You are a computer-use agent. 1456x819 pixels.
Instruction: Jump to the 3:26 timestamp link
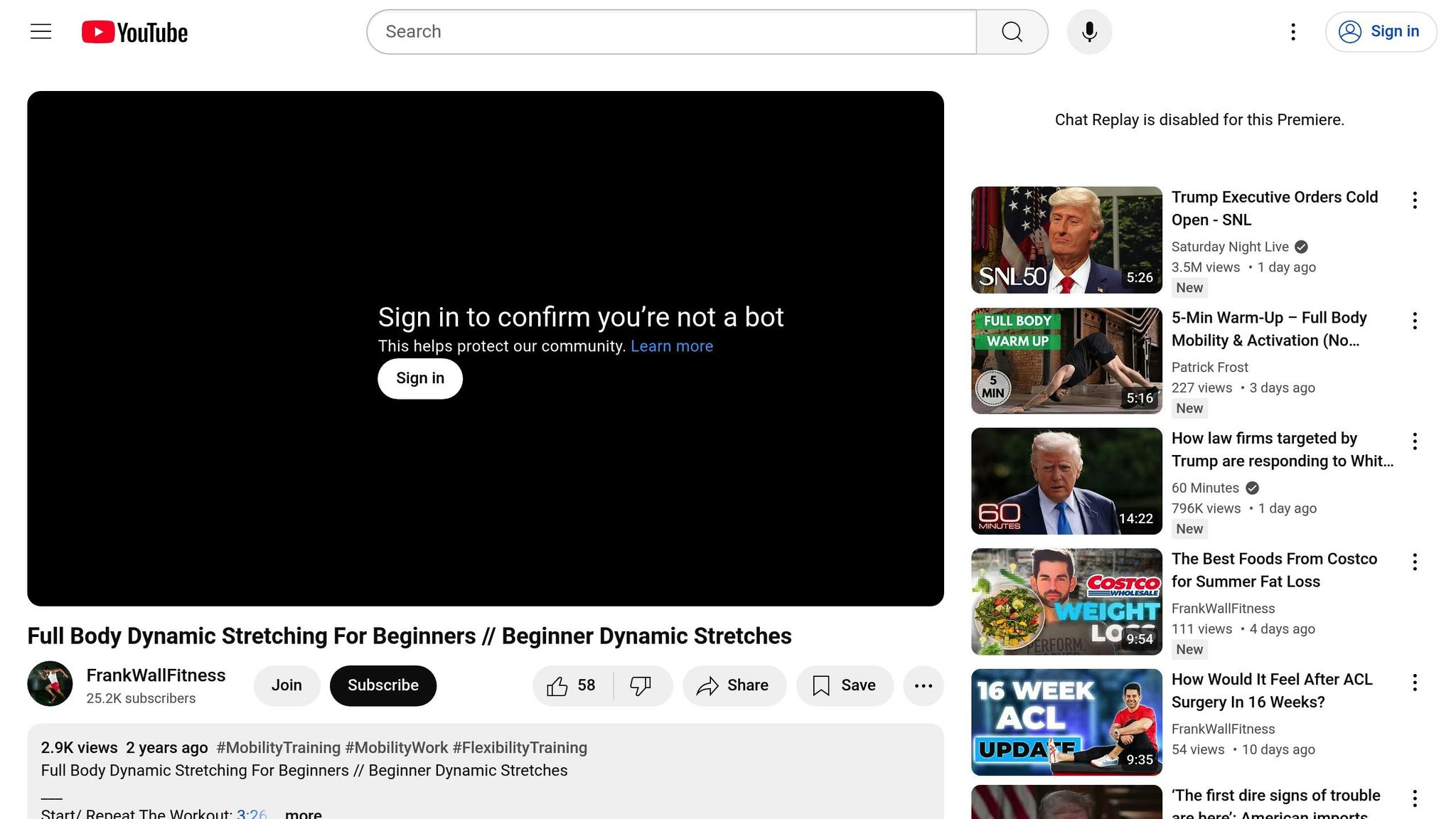252,813
